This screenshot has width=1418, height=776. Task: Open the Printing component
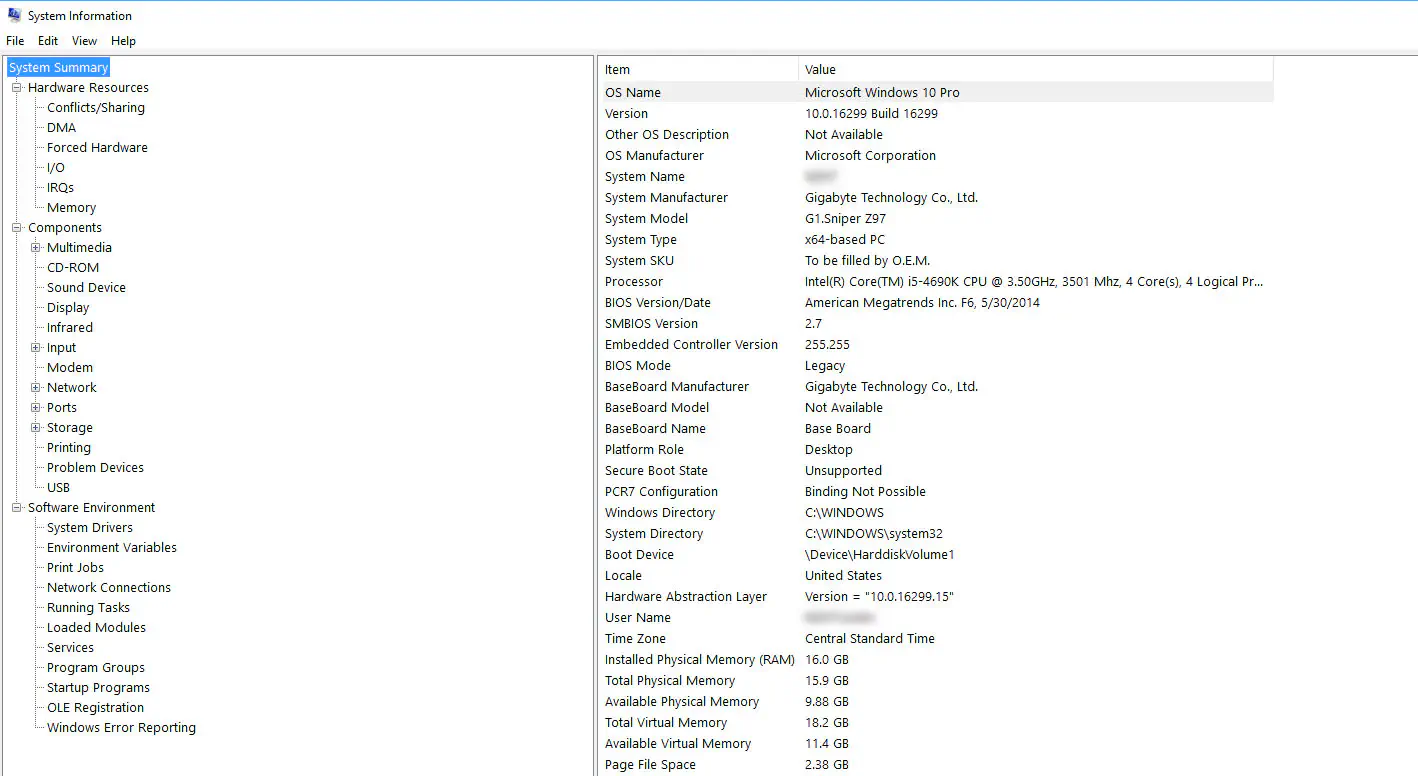click(x=69, y=447)
